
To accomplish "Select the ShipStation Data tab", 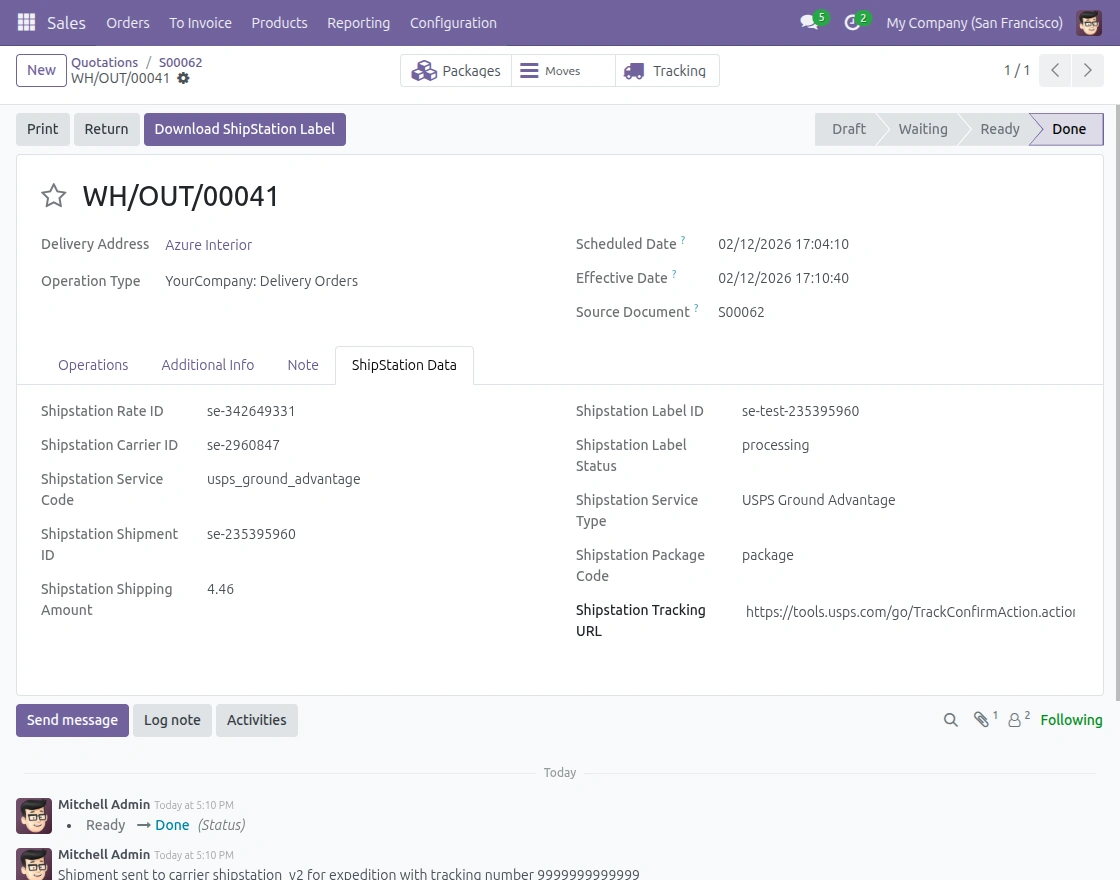I will coord(404,365).
